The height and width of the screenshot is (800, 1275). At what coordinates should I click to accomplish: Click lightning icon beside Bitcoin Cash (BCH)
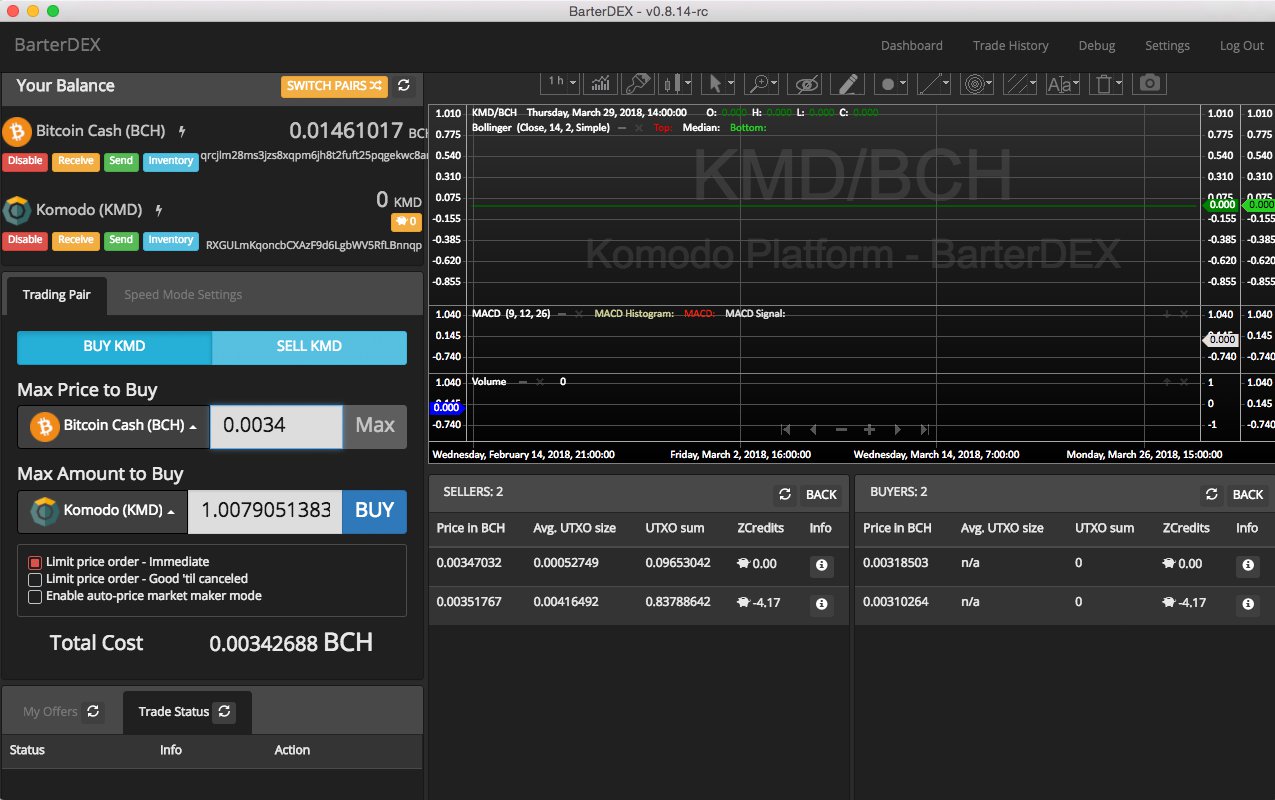[181, 131]
